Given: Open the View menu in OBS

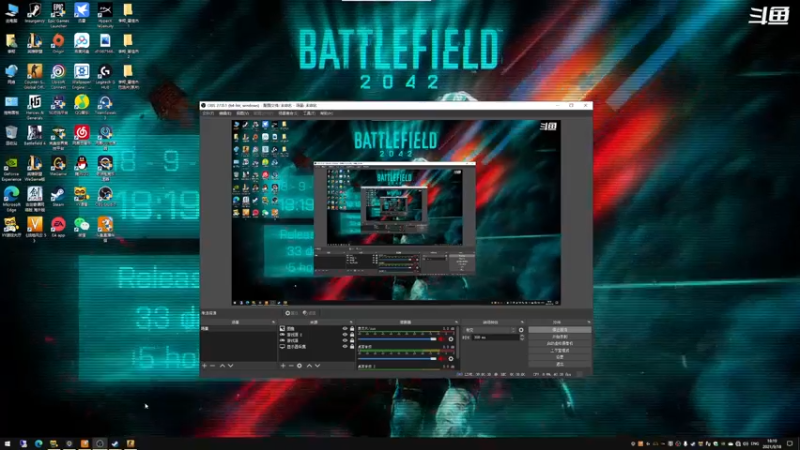Looking at the screenshot, I should point(242,113).
